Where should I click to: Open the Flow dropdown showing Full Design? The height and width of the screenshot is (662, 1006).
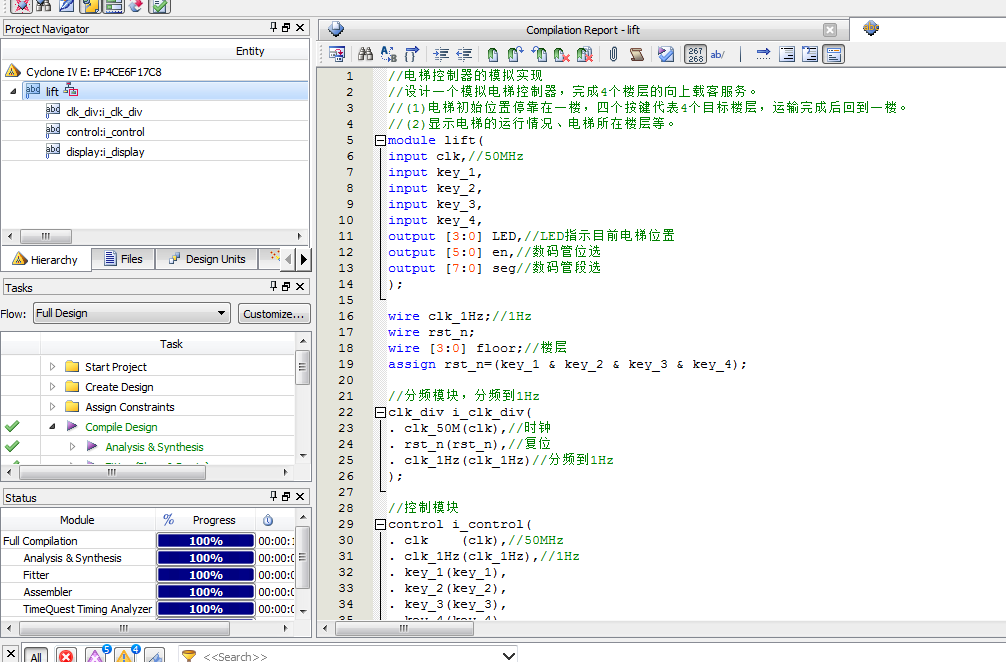click(131, 313)
